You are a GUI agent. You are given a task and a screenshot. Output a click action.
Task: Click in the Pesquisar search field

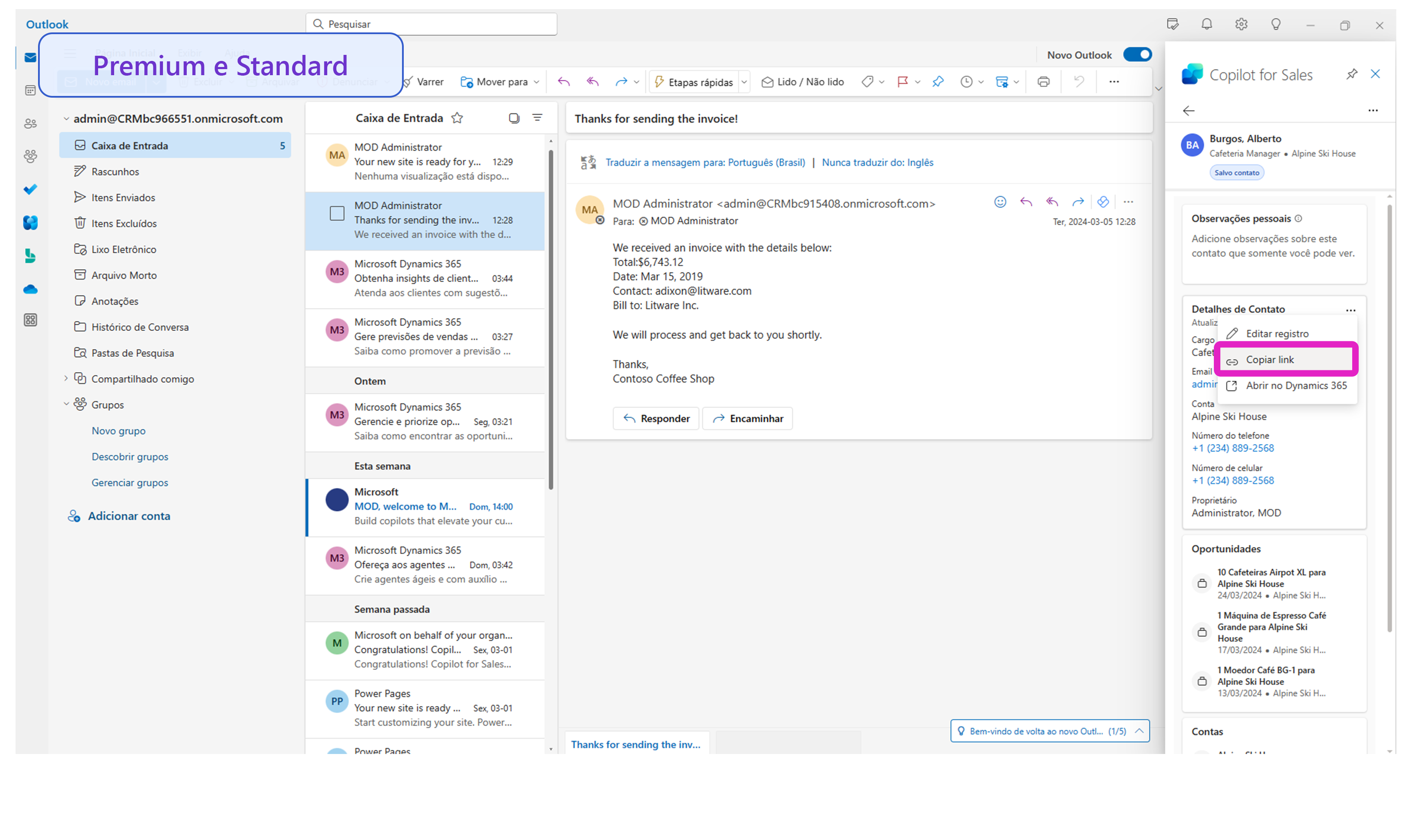[436, 24]
